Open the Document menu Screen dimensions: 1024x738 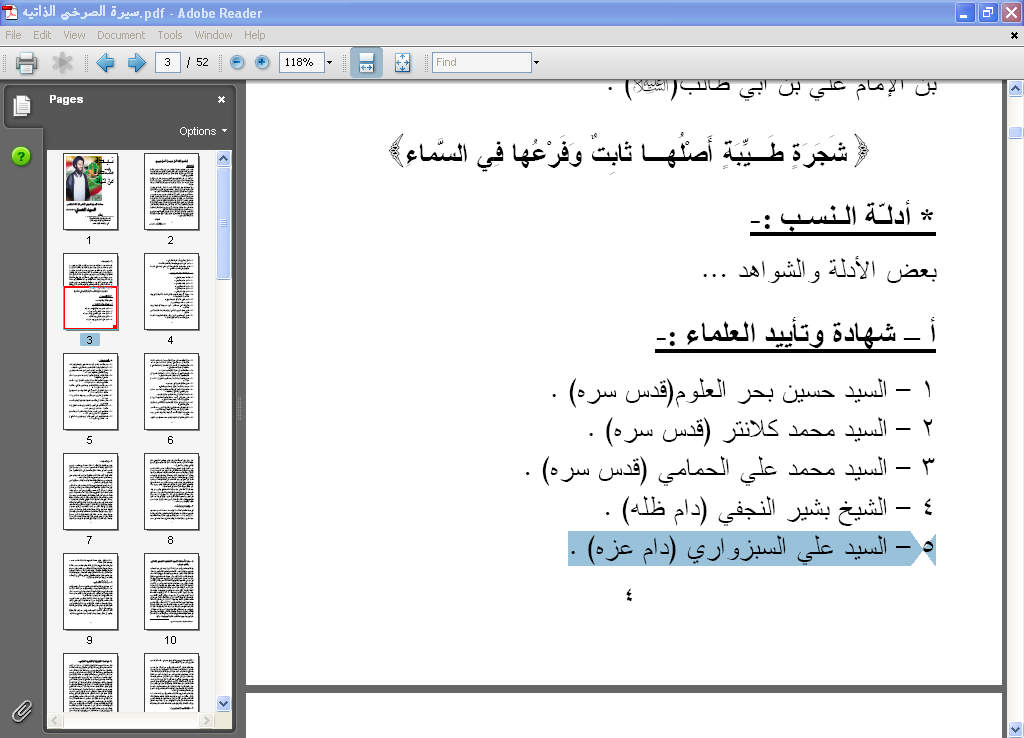click(x=121, y=35)
